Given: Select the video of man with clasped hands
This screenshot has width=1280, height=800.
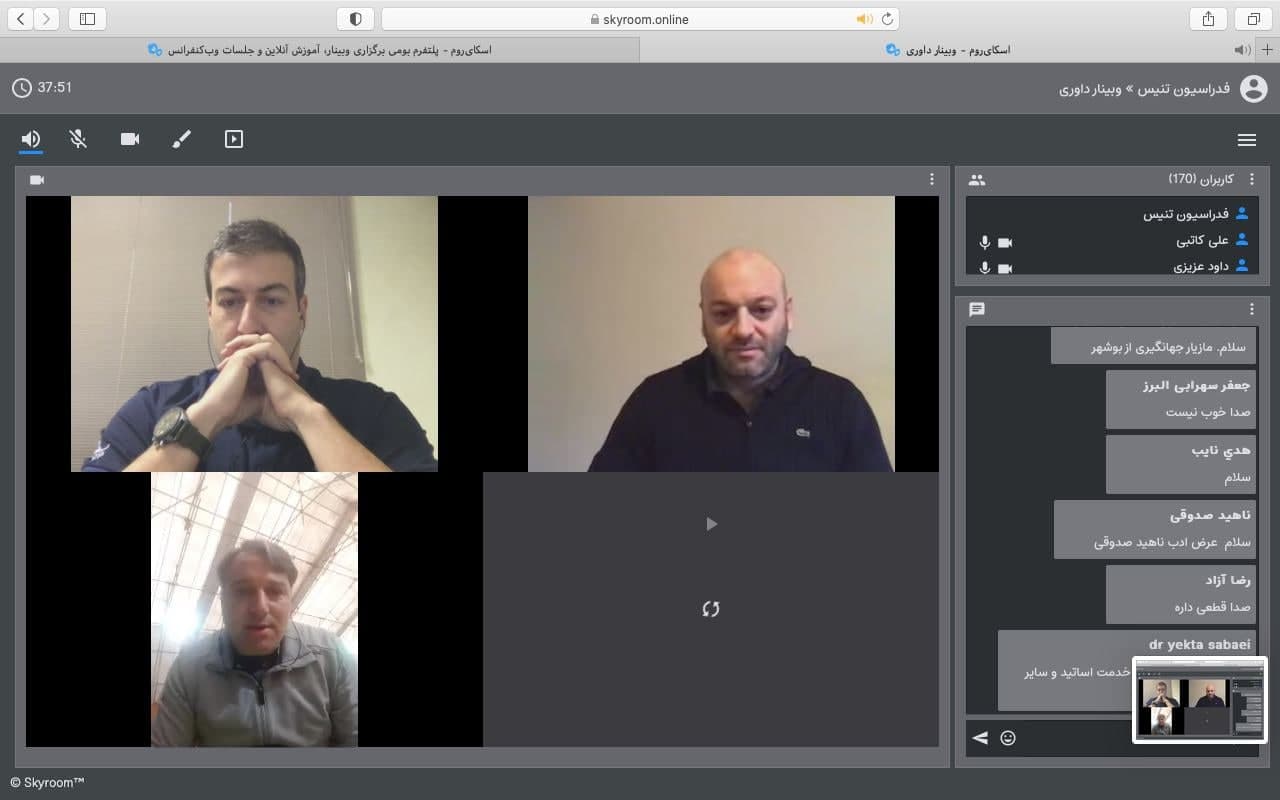Looking at the screenshot, I should 254,333.
